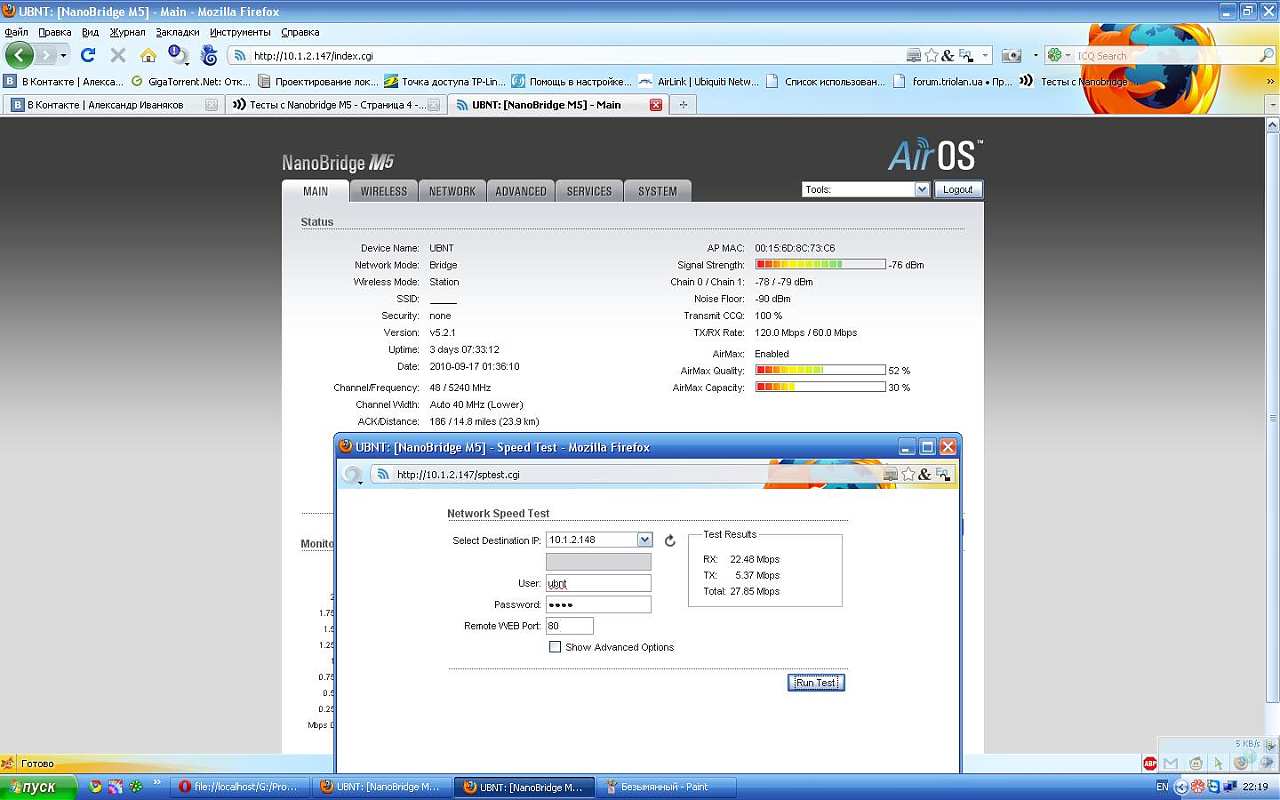
Task: Open a new tab with the plus button
Action: (684, 104)
